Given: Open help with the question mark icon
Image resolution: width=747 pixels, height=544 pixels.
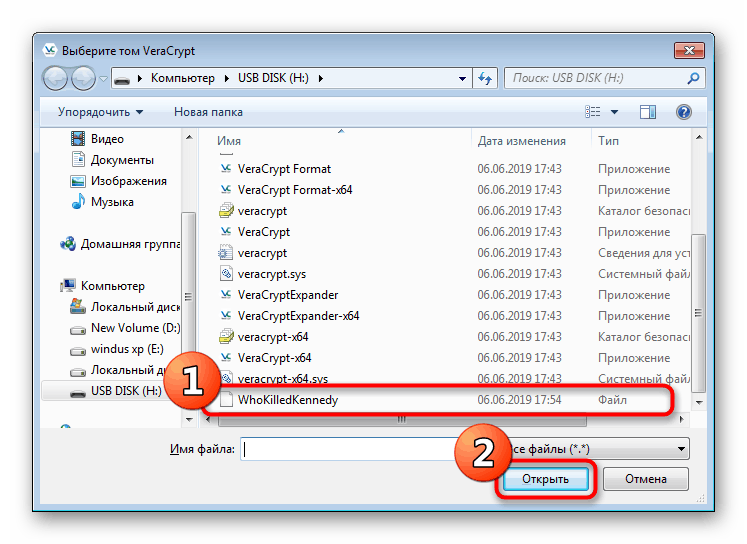Looking at the screenshot, I should [x=684, y=112].
